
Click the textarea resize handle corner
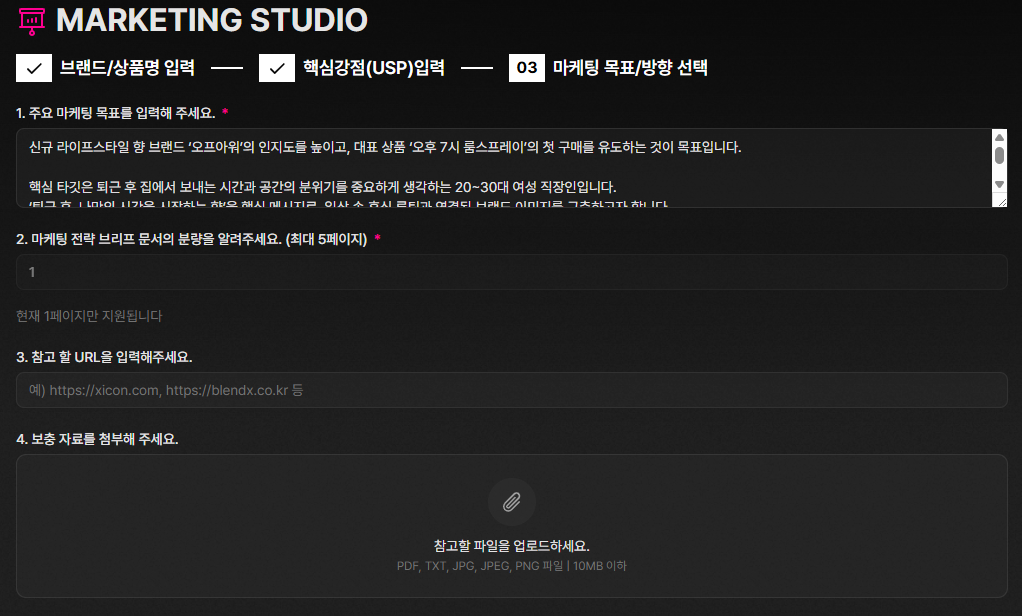[1002, 202]
